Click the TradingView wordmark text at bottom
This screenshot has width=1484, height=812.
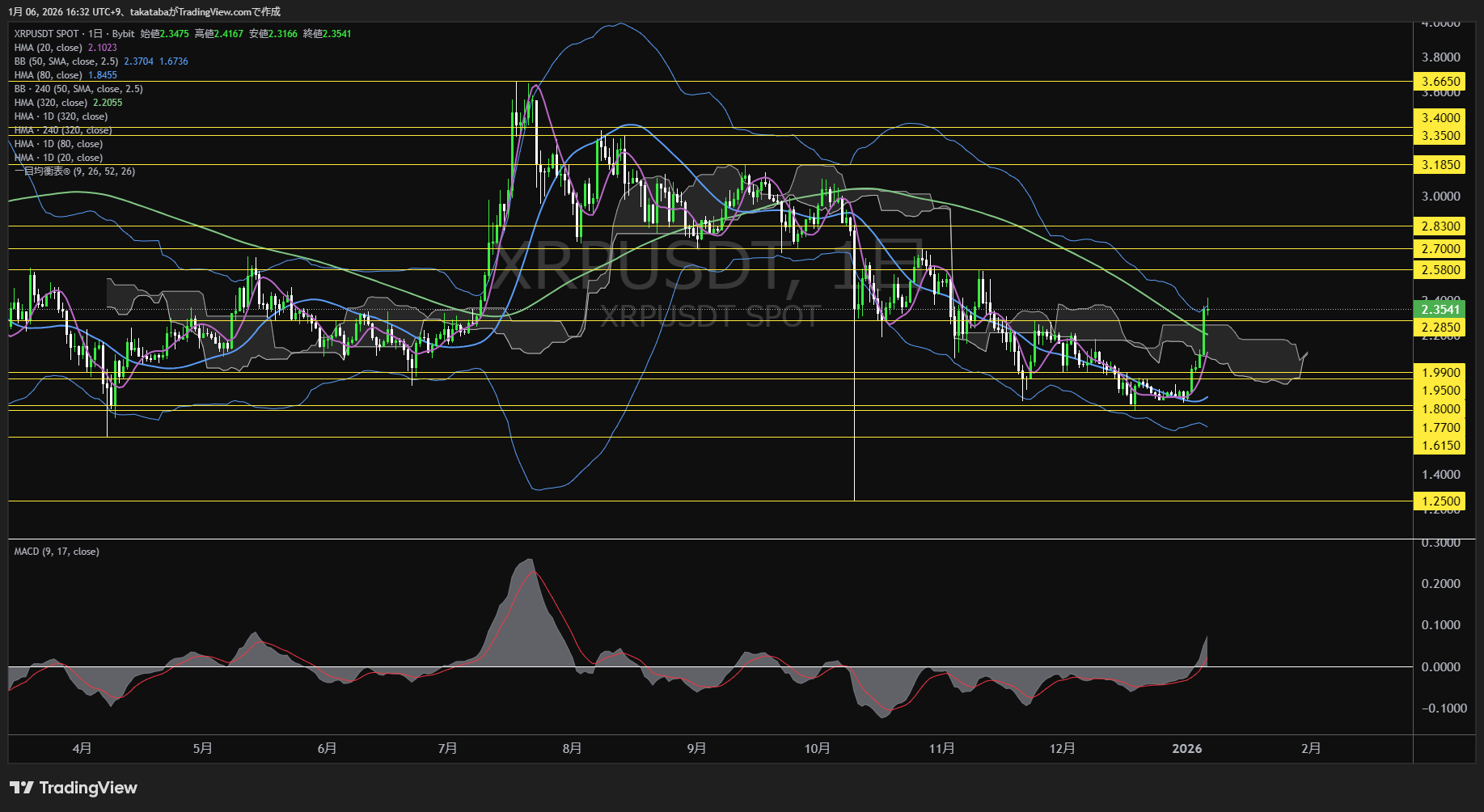coord(88,788)
